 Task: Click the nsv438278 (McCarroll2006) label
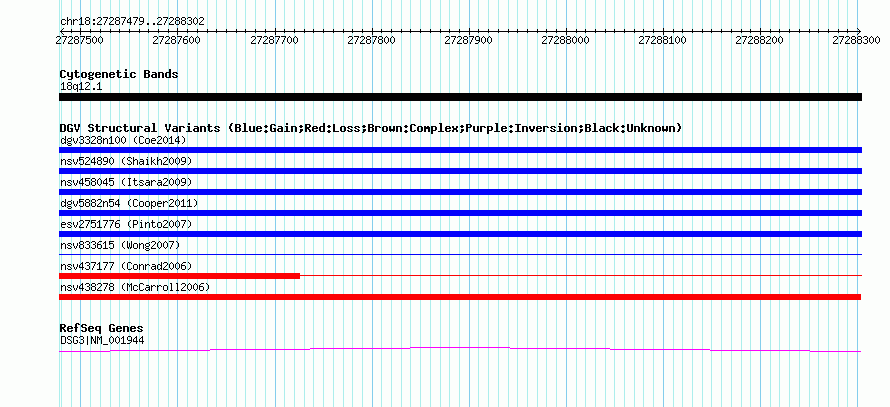pyautogui.click(x=135, y=287)
